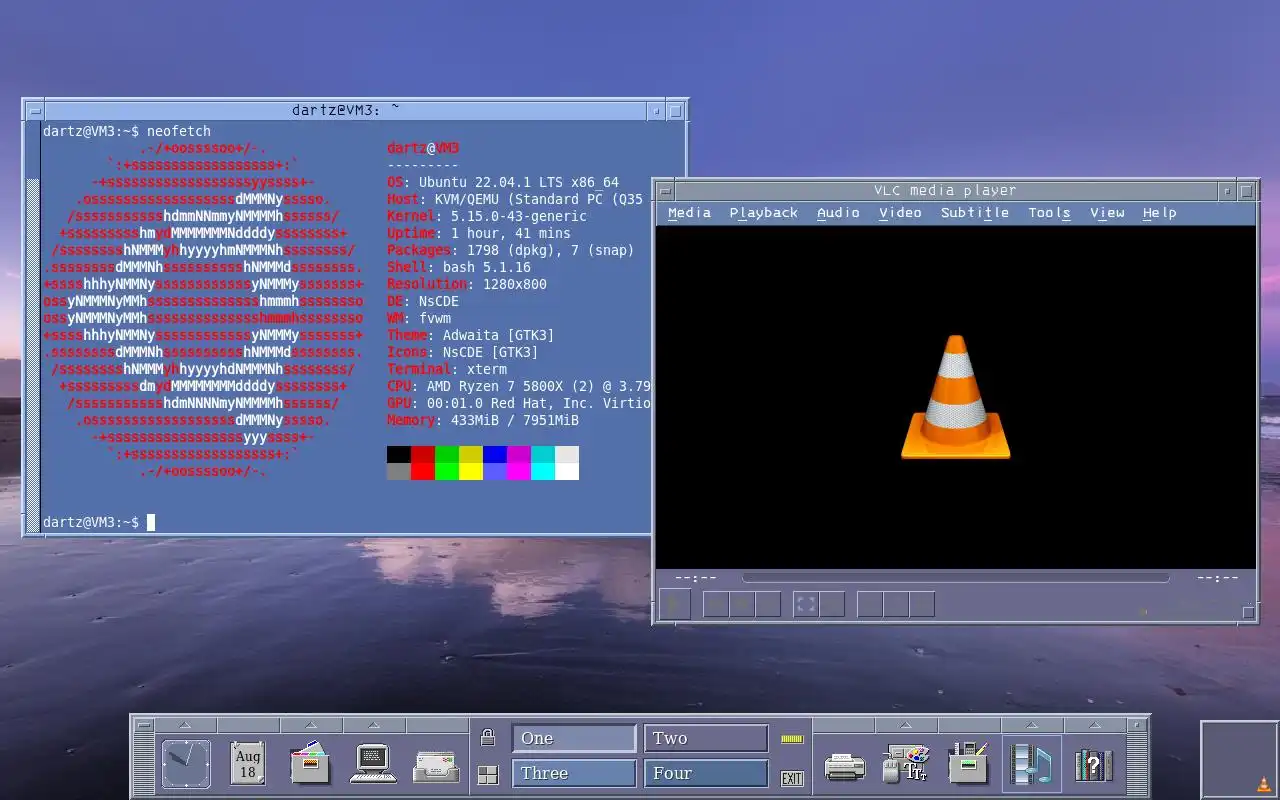Open the View menu in VLC
The height and width of the screenshot is (800, 1280).
pos(1107,213)
